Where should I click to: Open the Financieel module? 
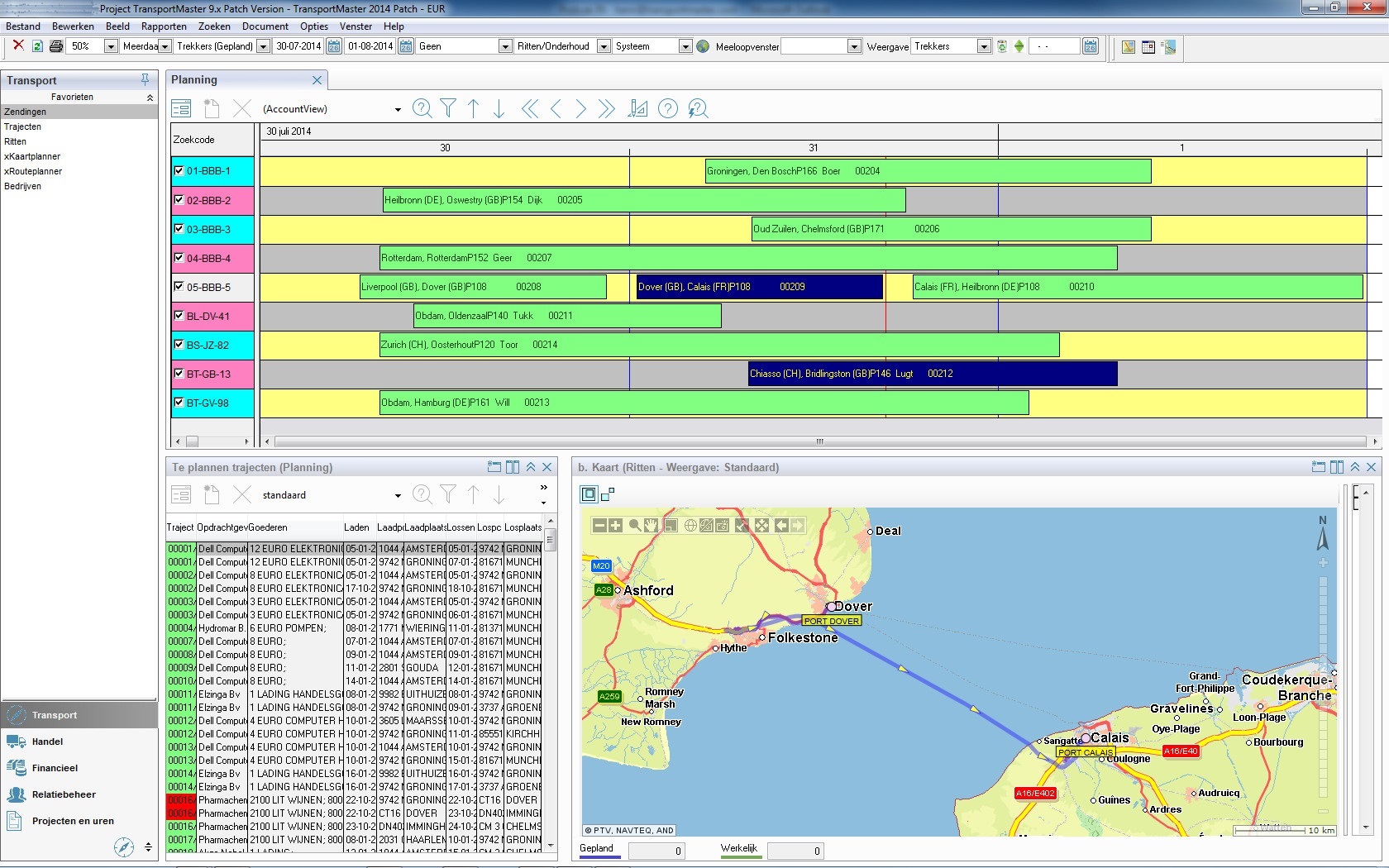[55, 768]
